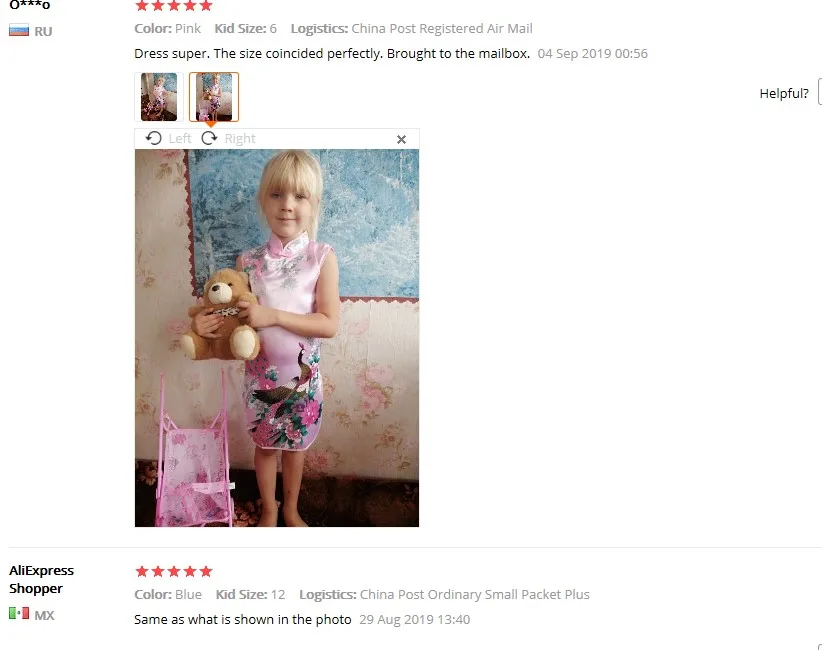Click the 'Left' rotate label
Image resolution: width=822 pixels, height=650 pixels.
tap(180, 138)
